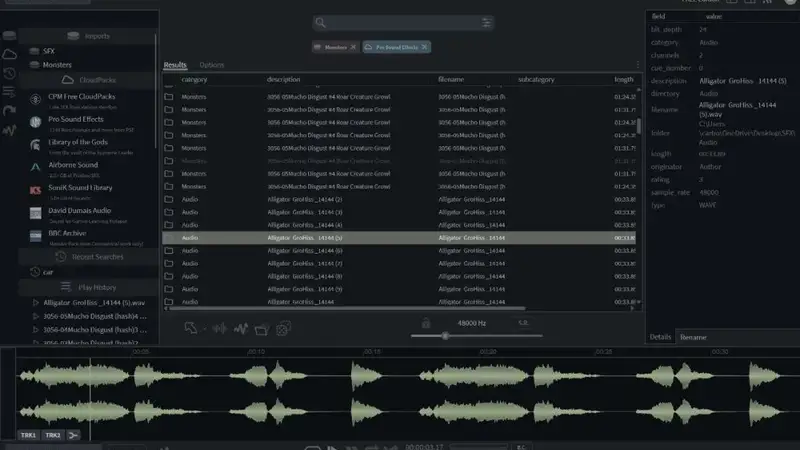Jump to the 00:10 timeline marker
Image resolution: width=800 pixels, height=450 pixels.
click(x=256, y=352)
